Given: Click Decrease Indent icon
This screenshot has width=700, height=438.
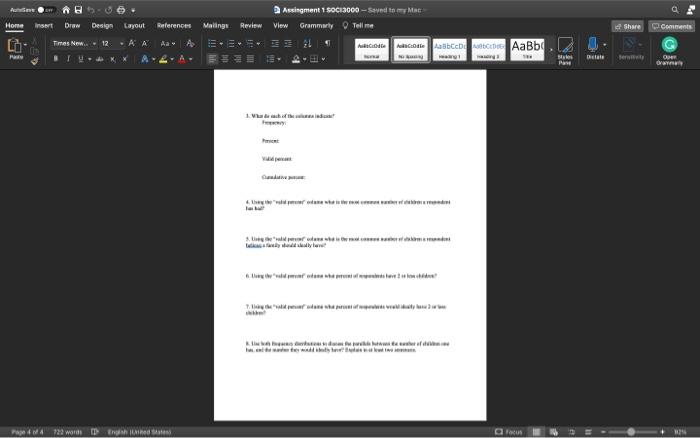Looking at the screenshot, I should 275,43.
